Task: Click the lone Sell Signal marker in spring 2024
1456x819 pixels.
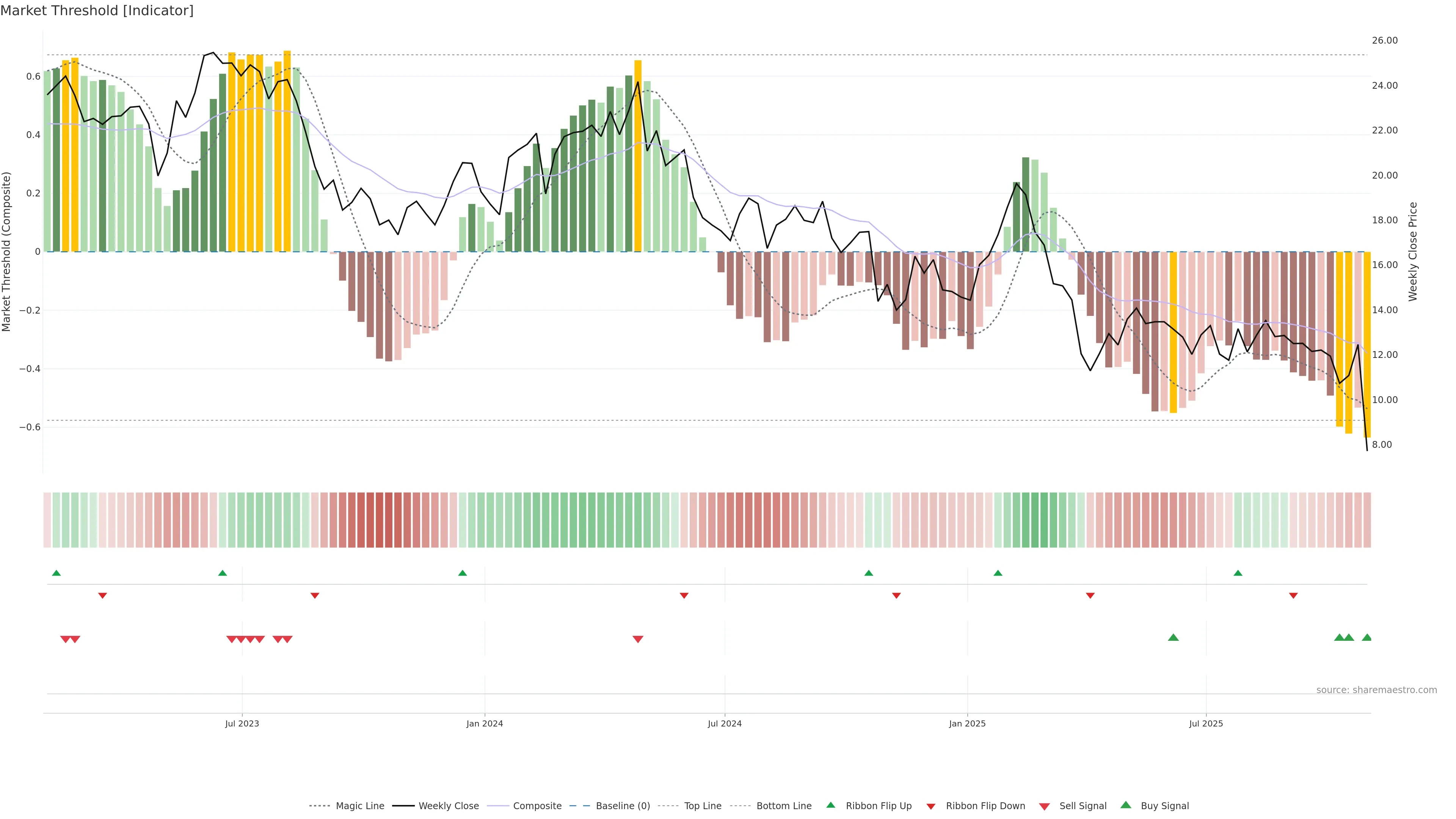Action: pyautogui.click(x=637, y=639)
